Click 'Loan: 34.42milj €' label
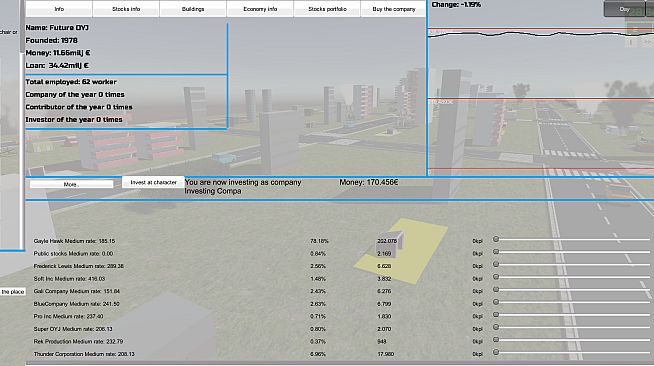654x366 pixels. pos(57,65)
